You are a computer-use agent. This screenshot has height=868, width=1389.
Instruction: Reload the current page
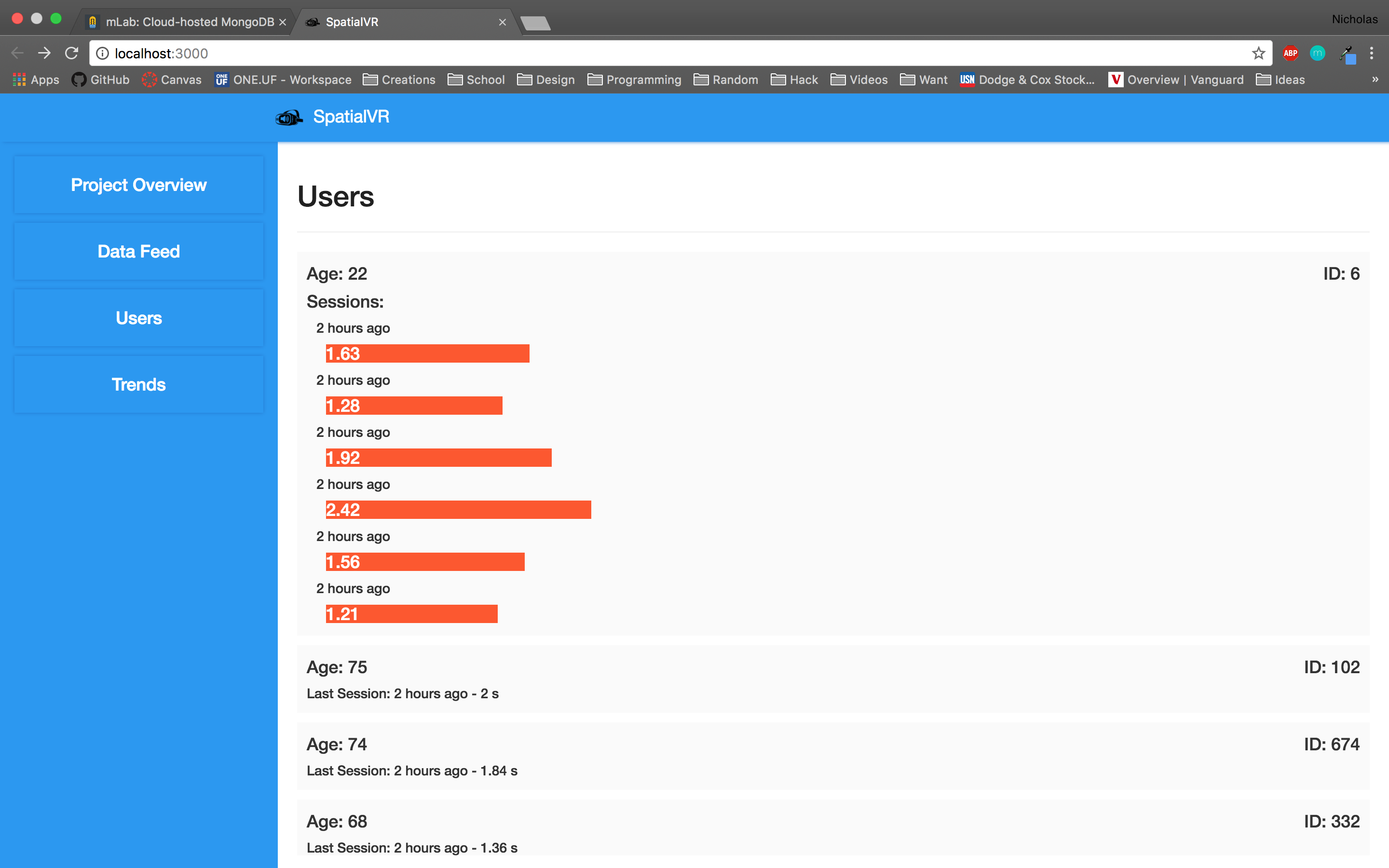[x=72, y=54]
